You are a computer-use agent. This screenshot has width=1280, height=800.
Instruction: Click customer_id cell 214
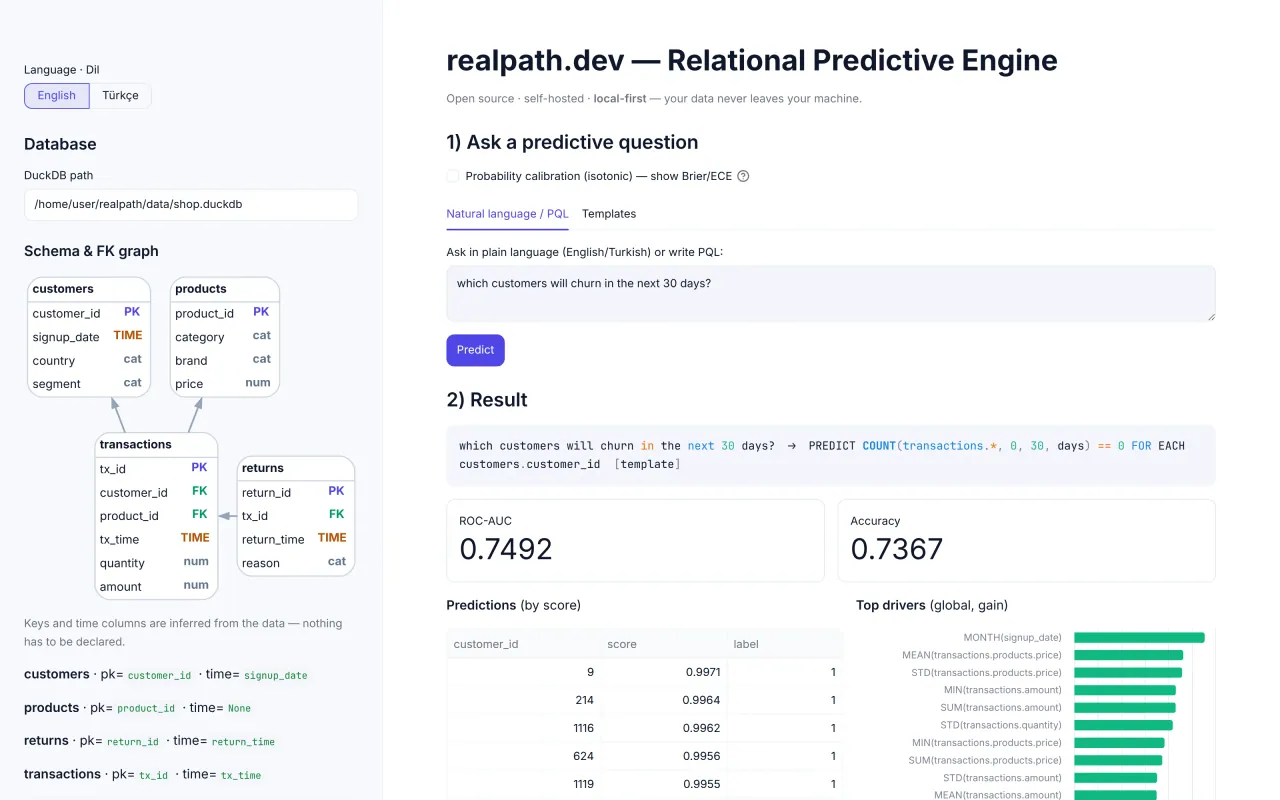pyautogui.click(x=524, y=700)
